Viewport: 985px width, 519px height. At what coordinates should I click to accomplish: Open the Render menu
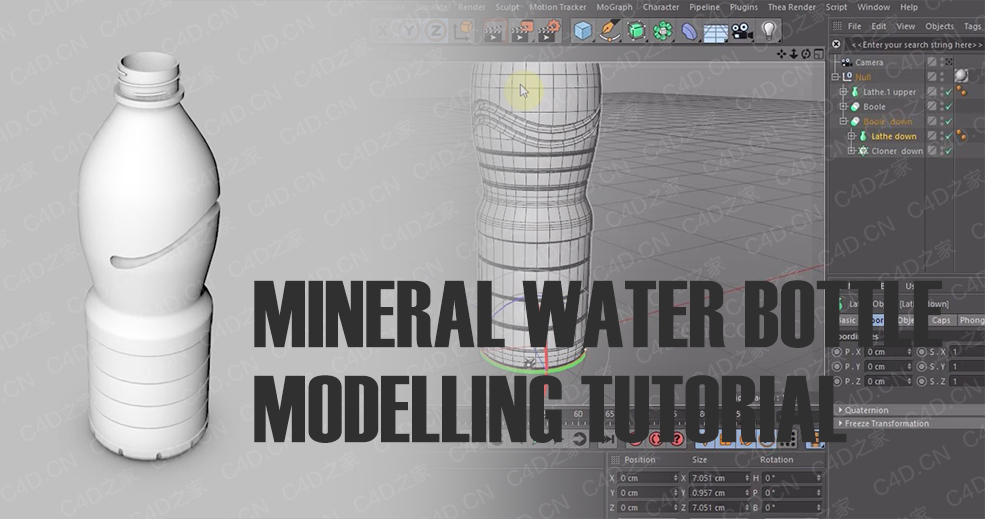[471, 7]
